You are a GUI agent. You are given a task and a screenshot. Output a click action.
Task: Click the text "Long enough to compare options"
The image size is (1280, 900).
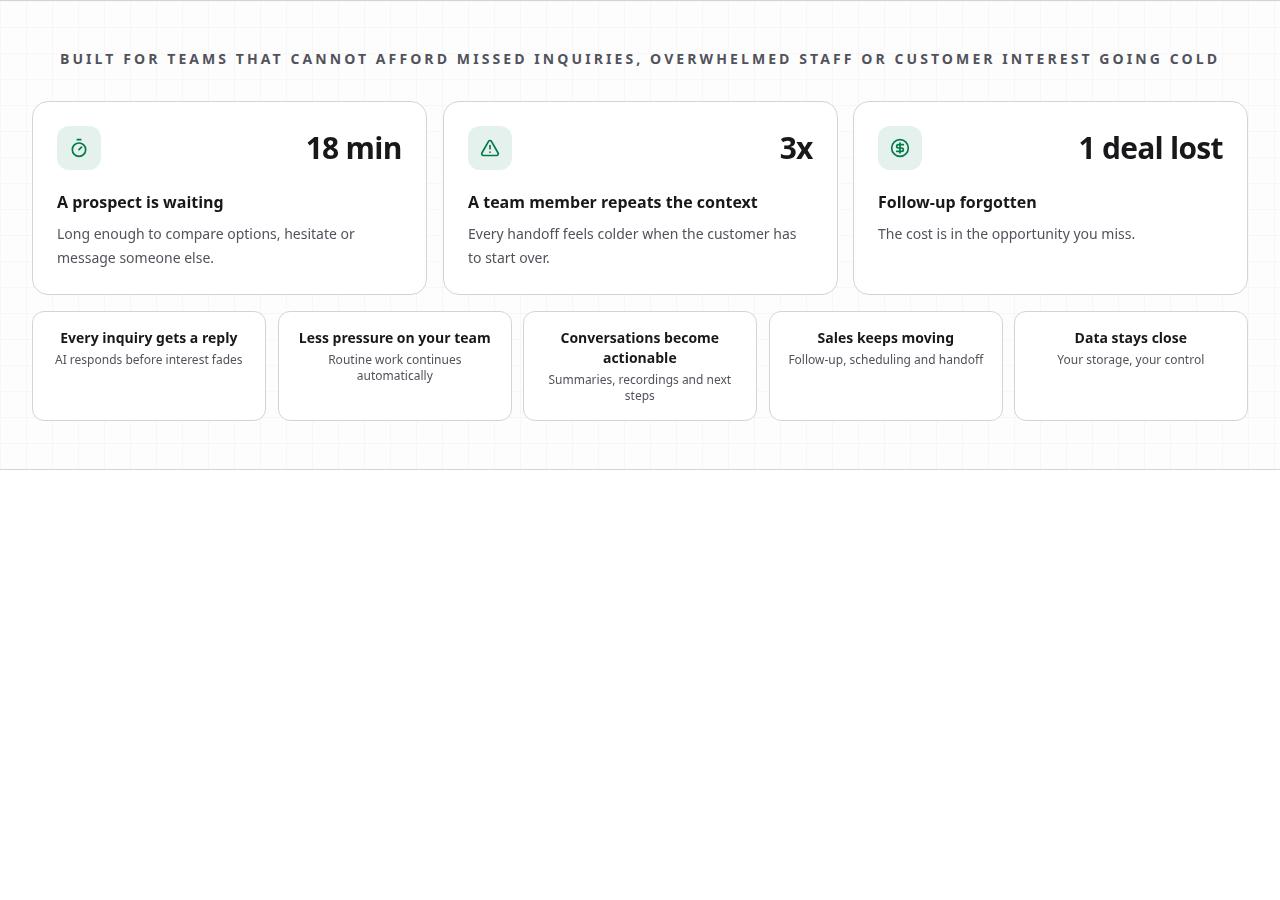coord(167,234)
